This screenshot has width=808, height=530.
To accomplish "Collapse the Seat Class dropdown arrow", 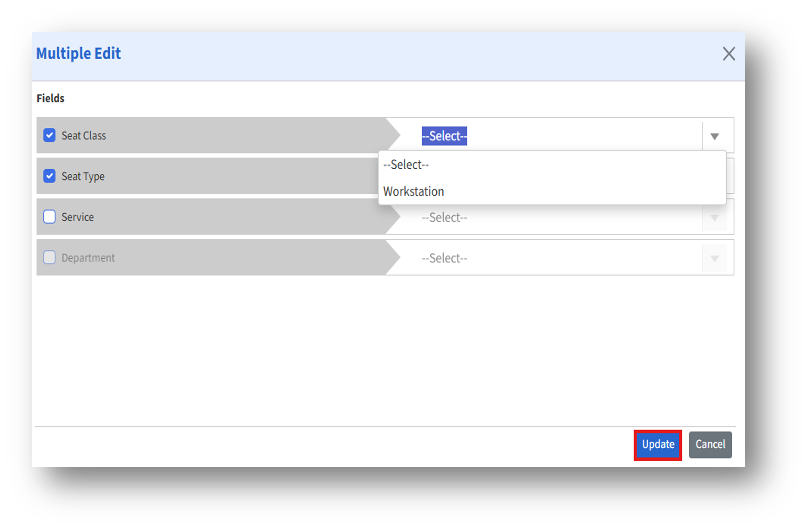I will tap(715, 136).
